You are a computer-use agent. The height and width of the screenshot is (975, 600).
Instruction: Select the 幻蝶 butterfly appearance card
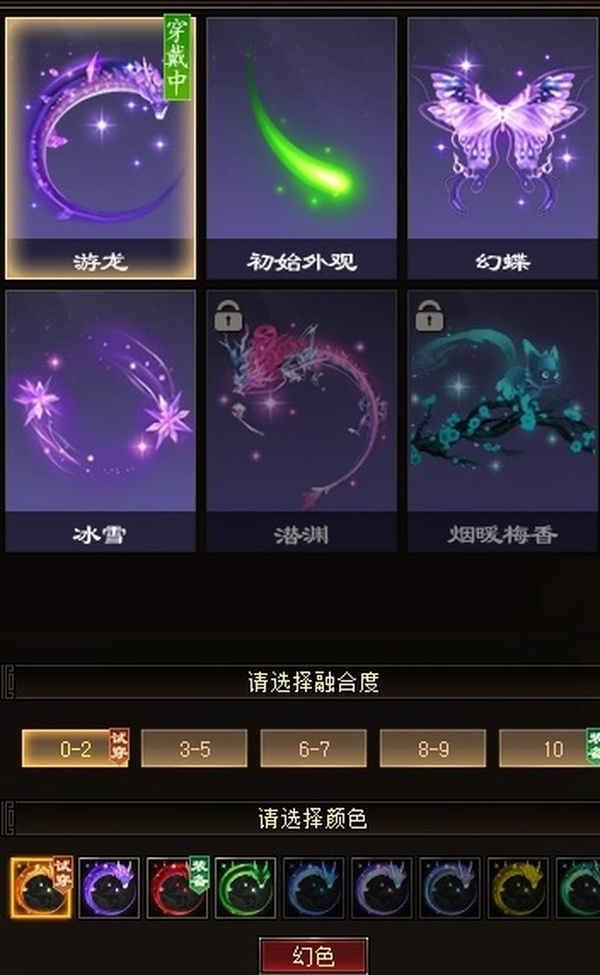[x=502, y=148]
